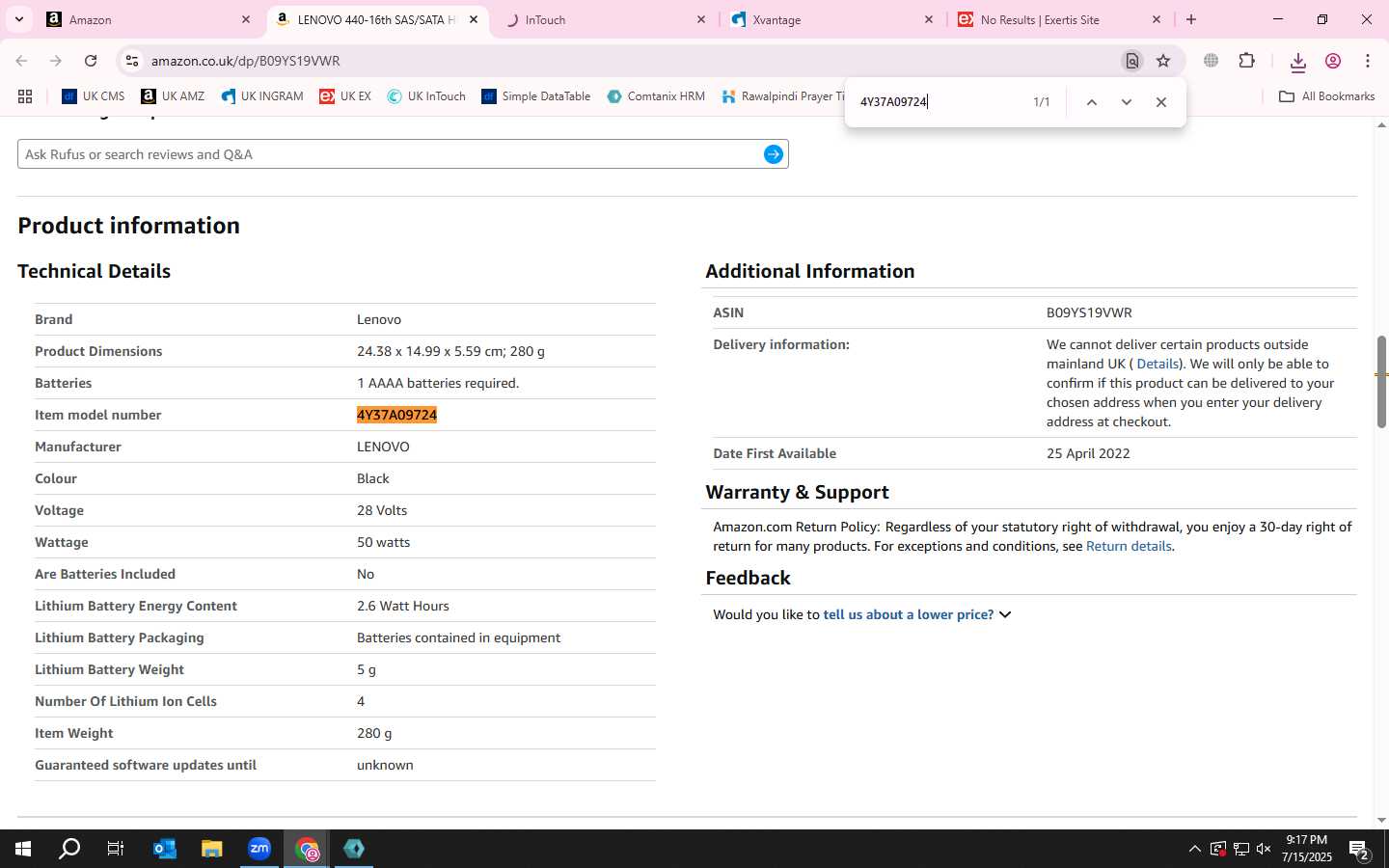Image resolution: width=1389 pixels, height=868 pixels.
Task: Open UK AMZ bookmark
Action: point(173,96)
